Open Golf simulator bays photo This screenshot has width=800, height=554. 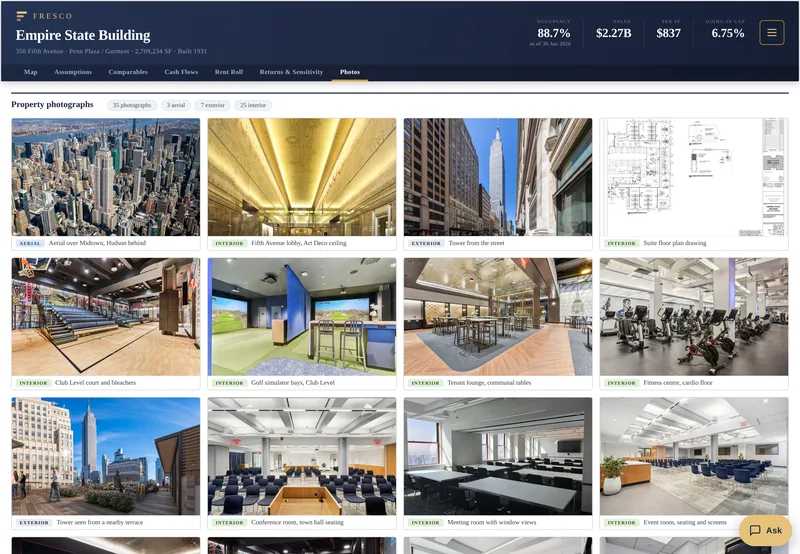pos(302,317)
